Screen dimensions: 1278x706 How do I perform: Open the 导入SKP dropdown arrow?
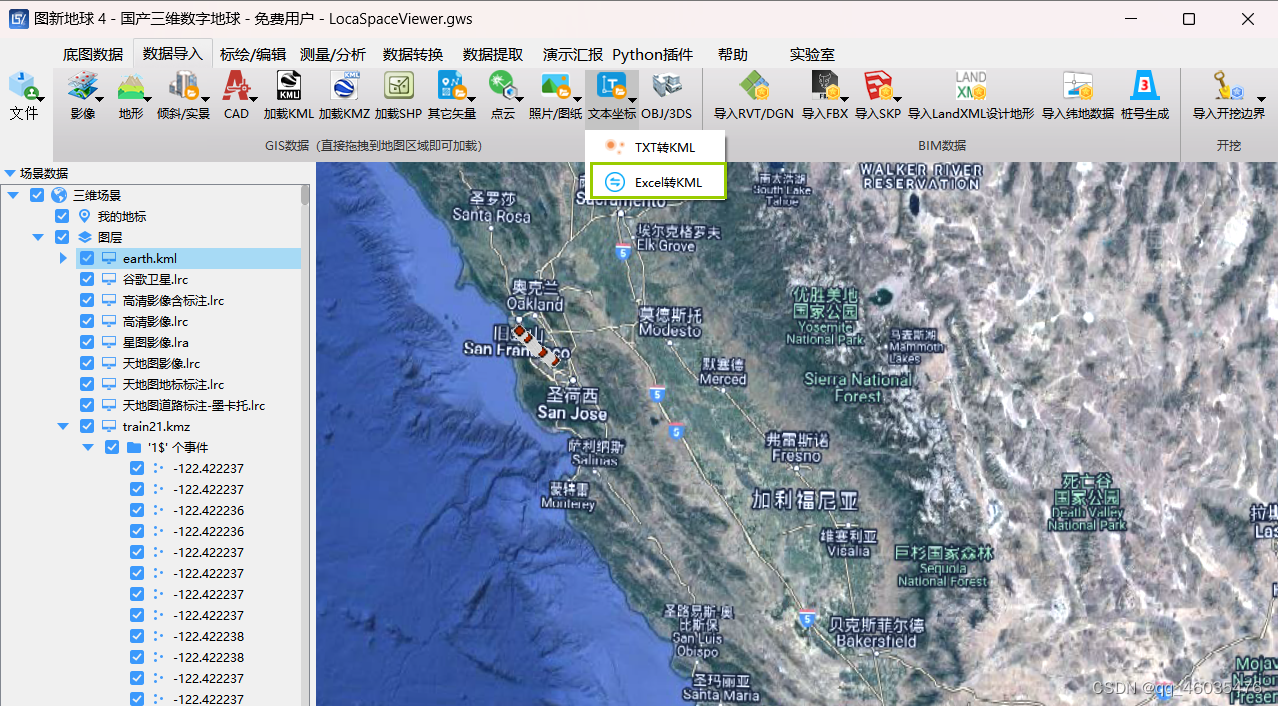(898, 99)
